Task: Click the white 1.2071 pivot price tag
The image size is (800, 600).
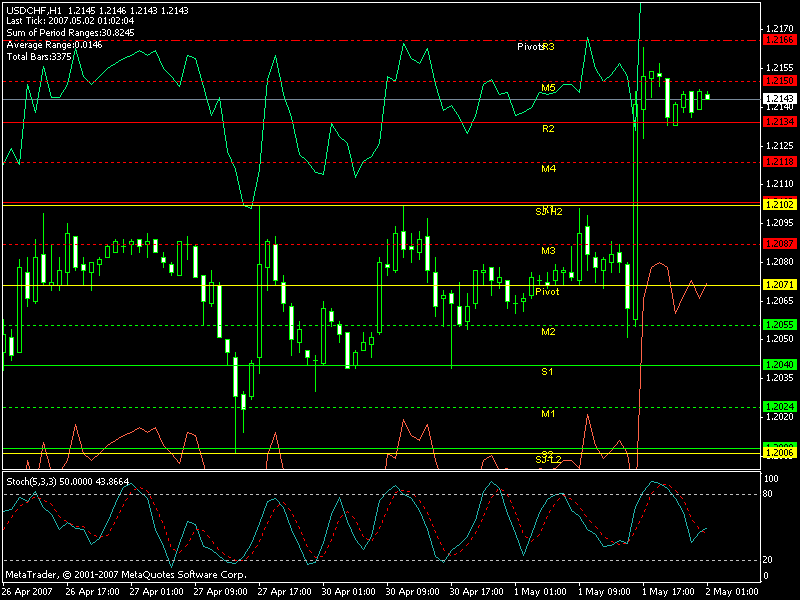Action: [x=779, y=285]
